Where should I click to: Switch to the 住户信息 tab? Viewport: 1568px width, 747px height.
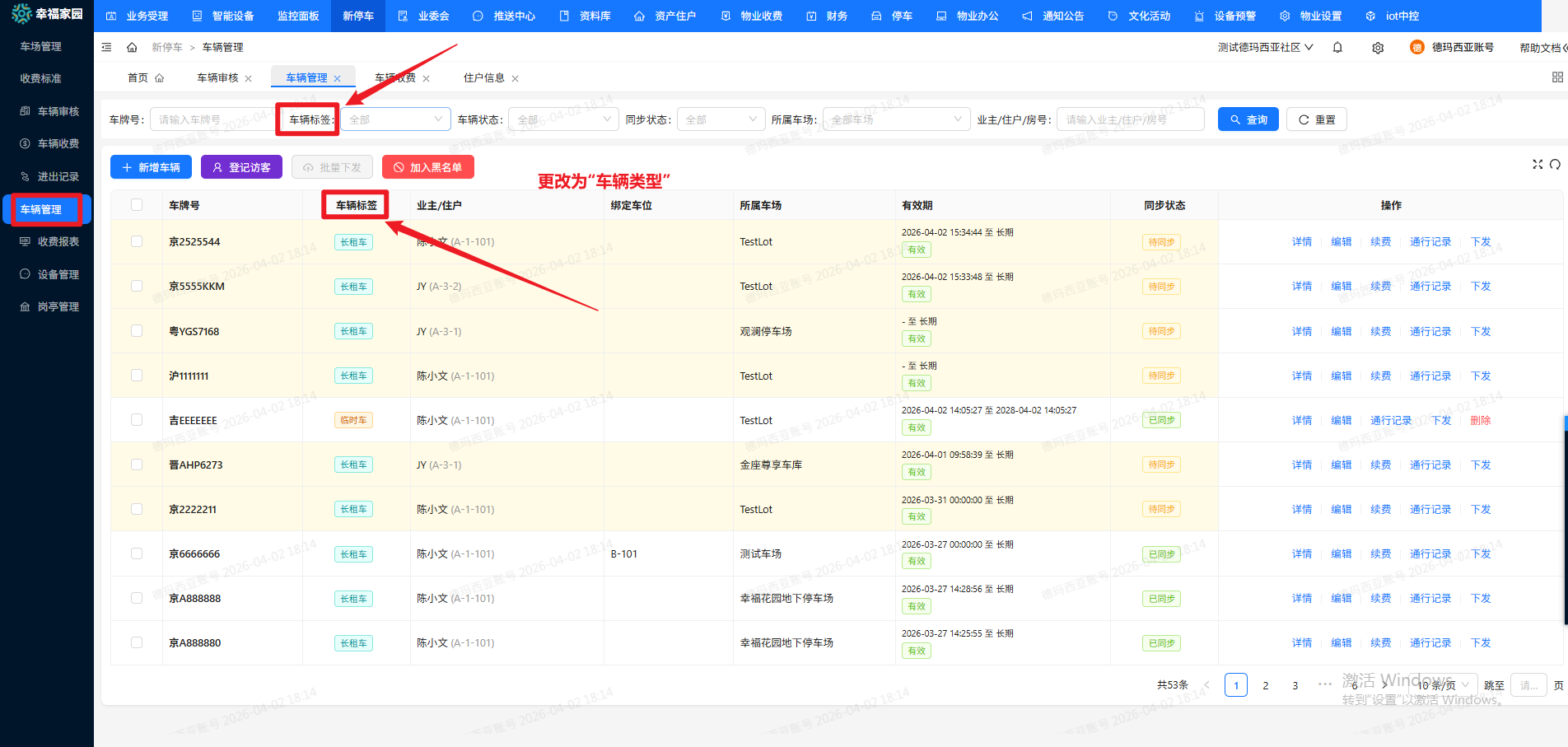point(483,78)
